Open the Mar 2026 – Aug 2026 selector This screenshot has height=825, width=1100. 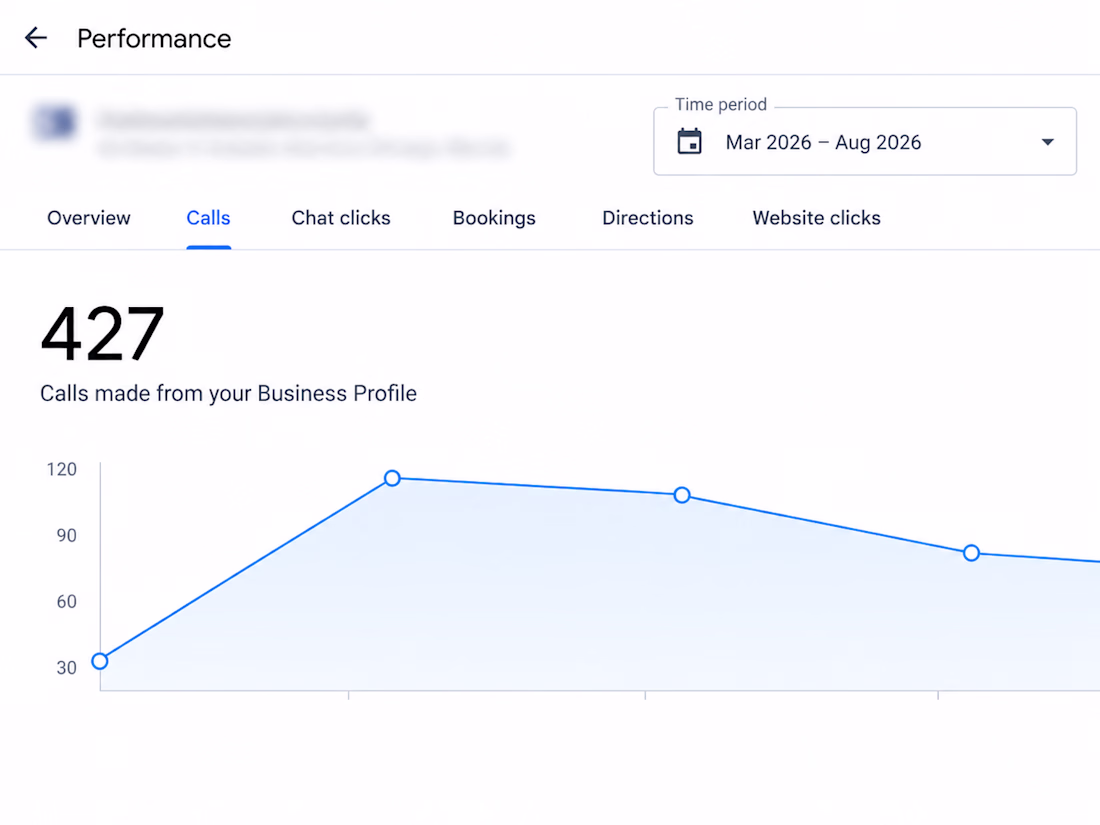coord(864,142)
